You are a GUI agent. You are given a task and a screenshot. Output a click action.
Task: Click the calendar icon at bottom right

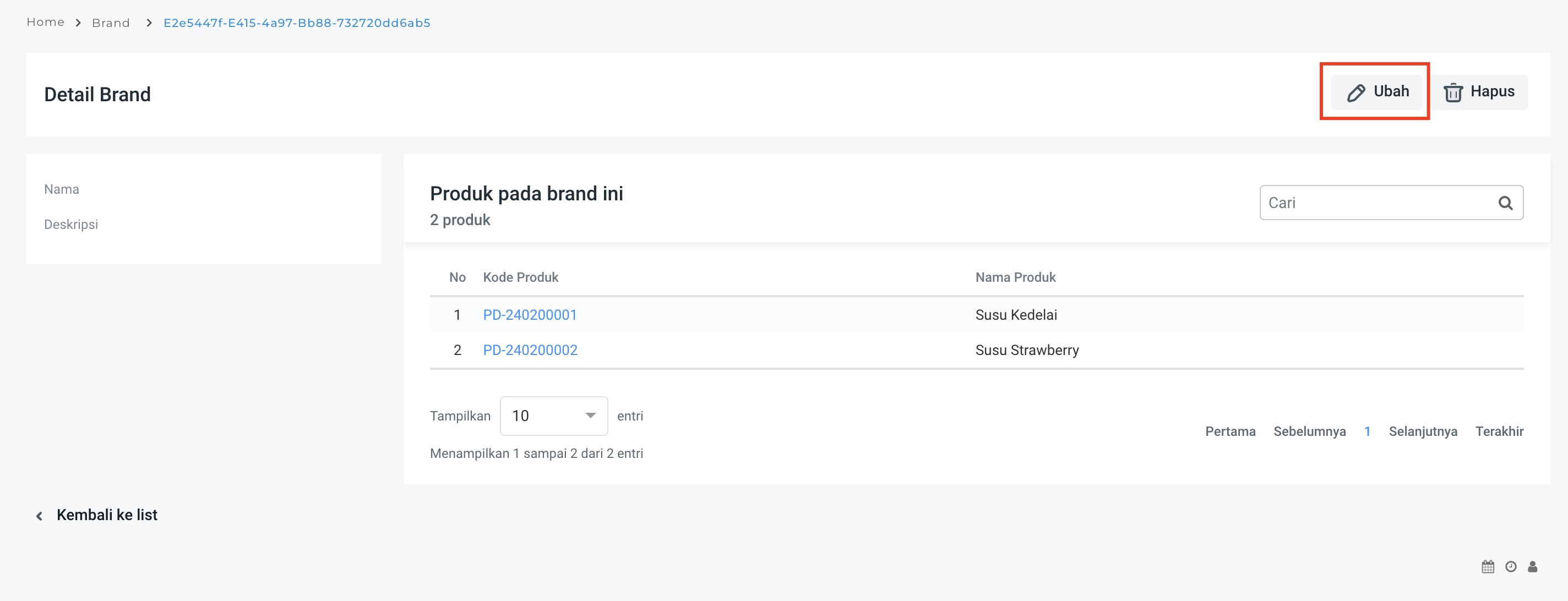(x=1488, y=567)
